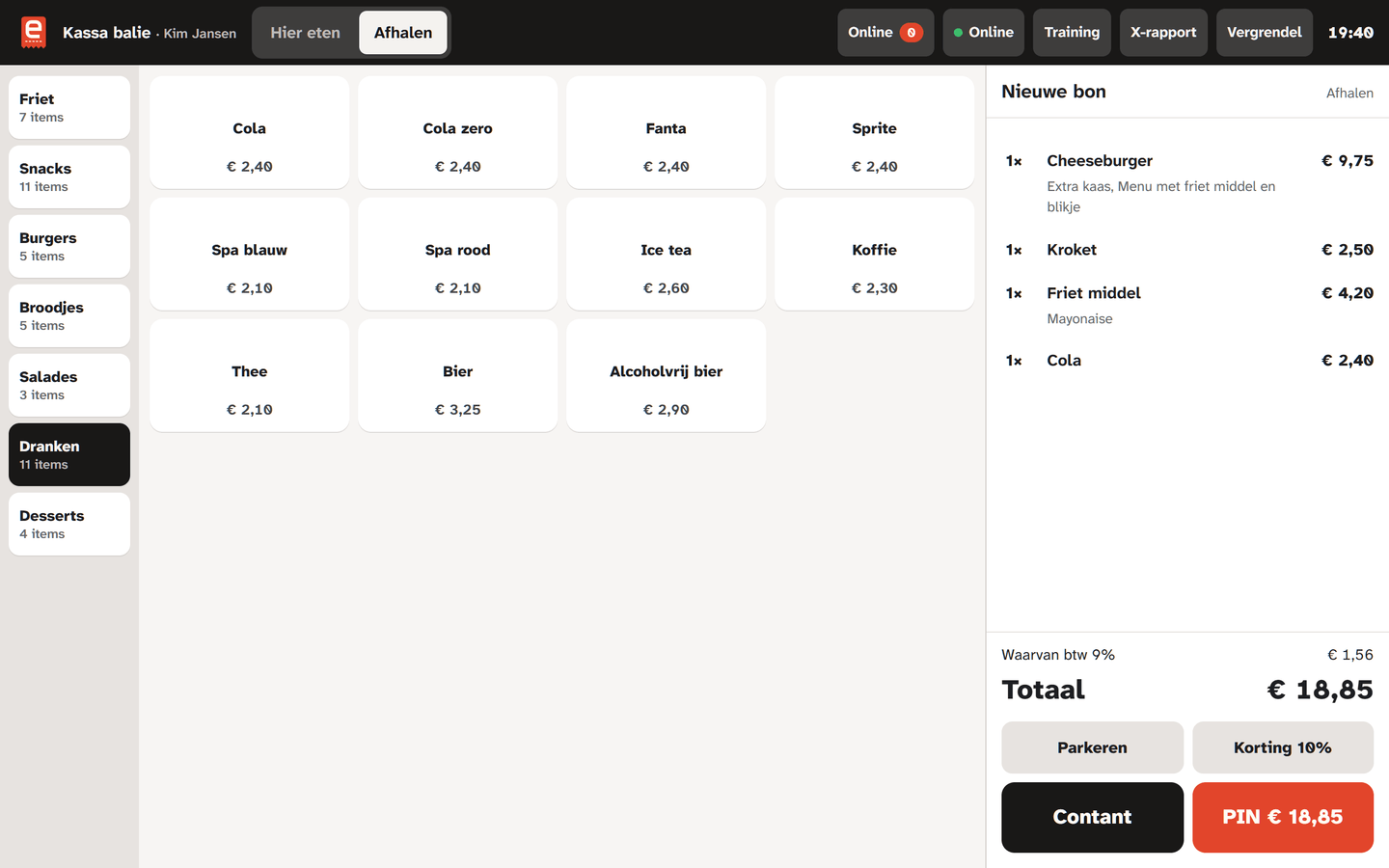Viewport: 1389px width, 868px height.
Task: Open the Burgers category
Action: (69, 246)
